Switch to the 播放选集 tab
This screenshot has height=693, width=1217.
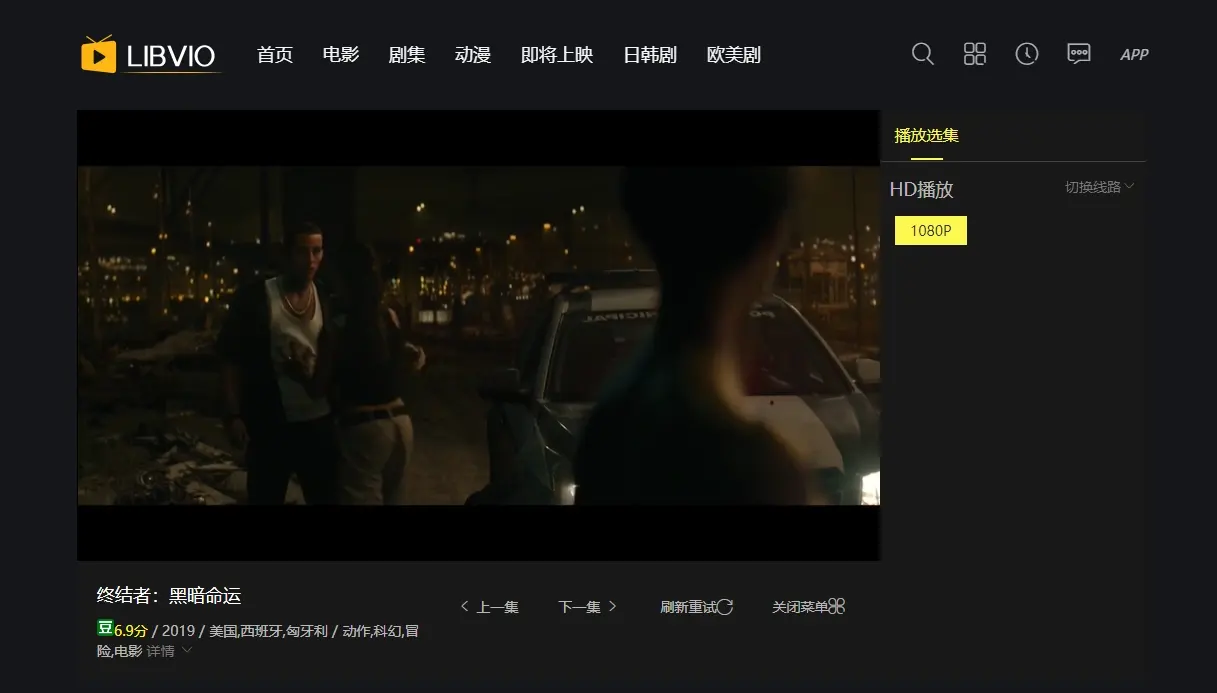pyautogui.click(x=925, y=135)
